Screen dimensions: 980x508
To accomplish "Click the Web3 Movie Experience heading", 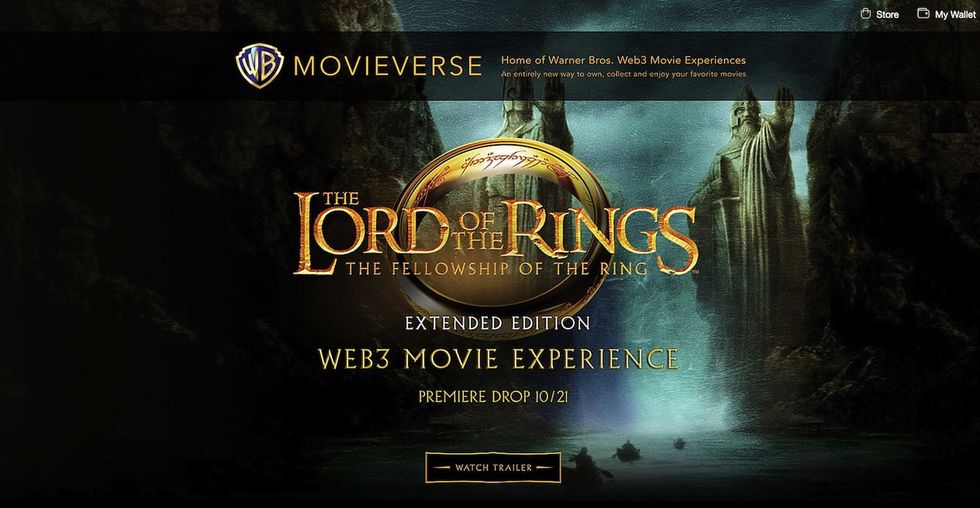I will (x=498, y=359).
